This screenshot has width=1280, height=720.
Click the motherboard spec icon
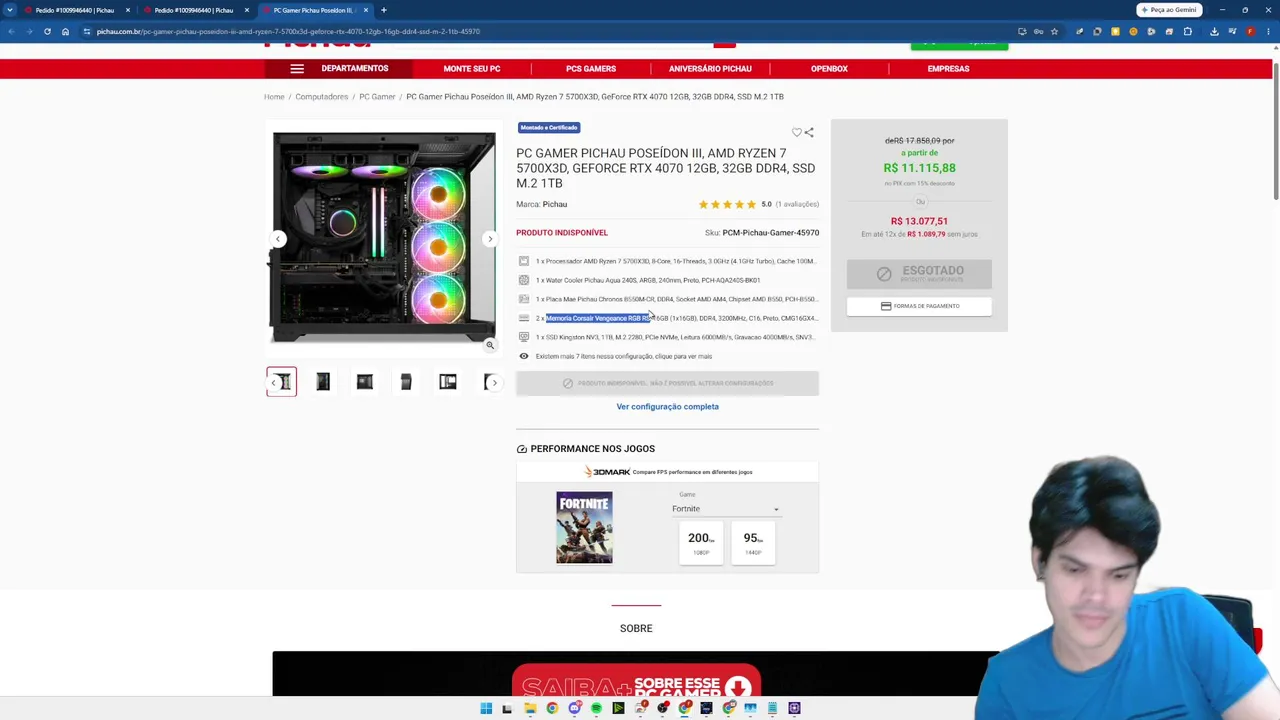523,299
